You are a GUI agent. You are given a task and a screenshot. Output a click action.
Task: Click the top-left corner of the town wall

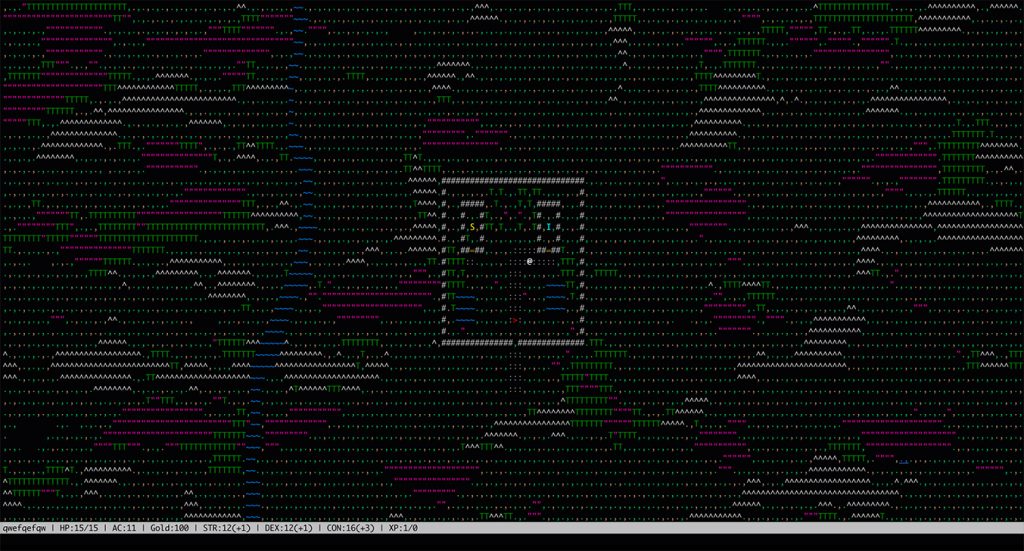click(444, 180)
